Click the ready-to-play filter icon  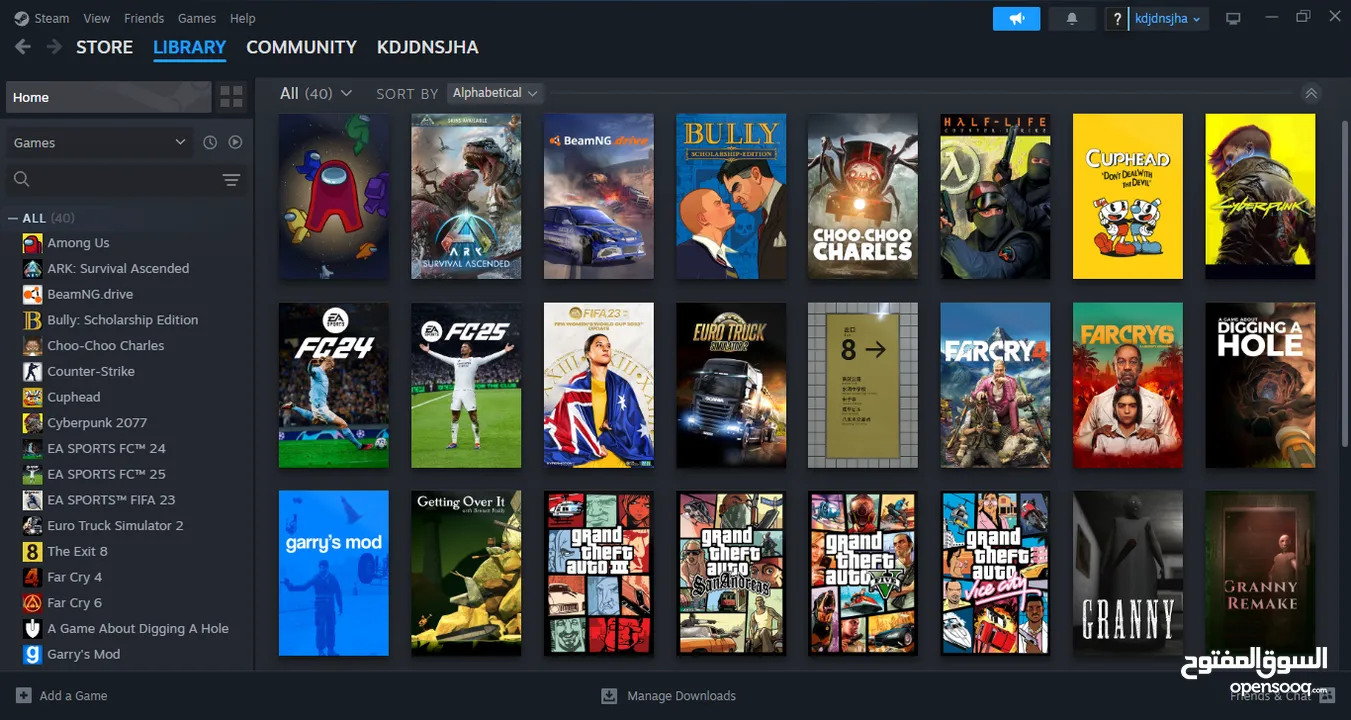click(x=235, y=143)
